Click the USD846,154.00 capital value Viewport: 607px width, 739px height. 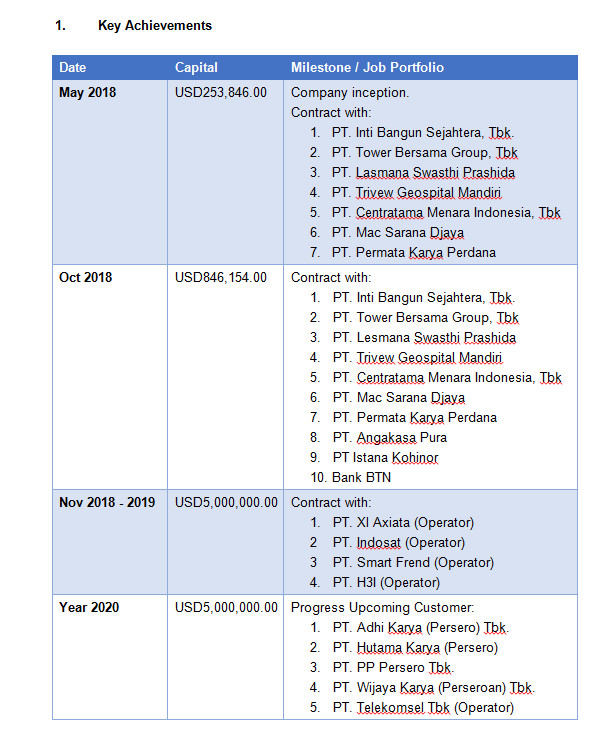(x=221, y=277)
